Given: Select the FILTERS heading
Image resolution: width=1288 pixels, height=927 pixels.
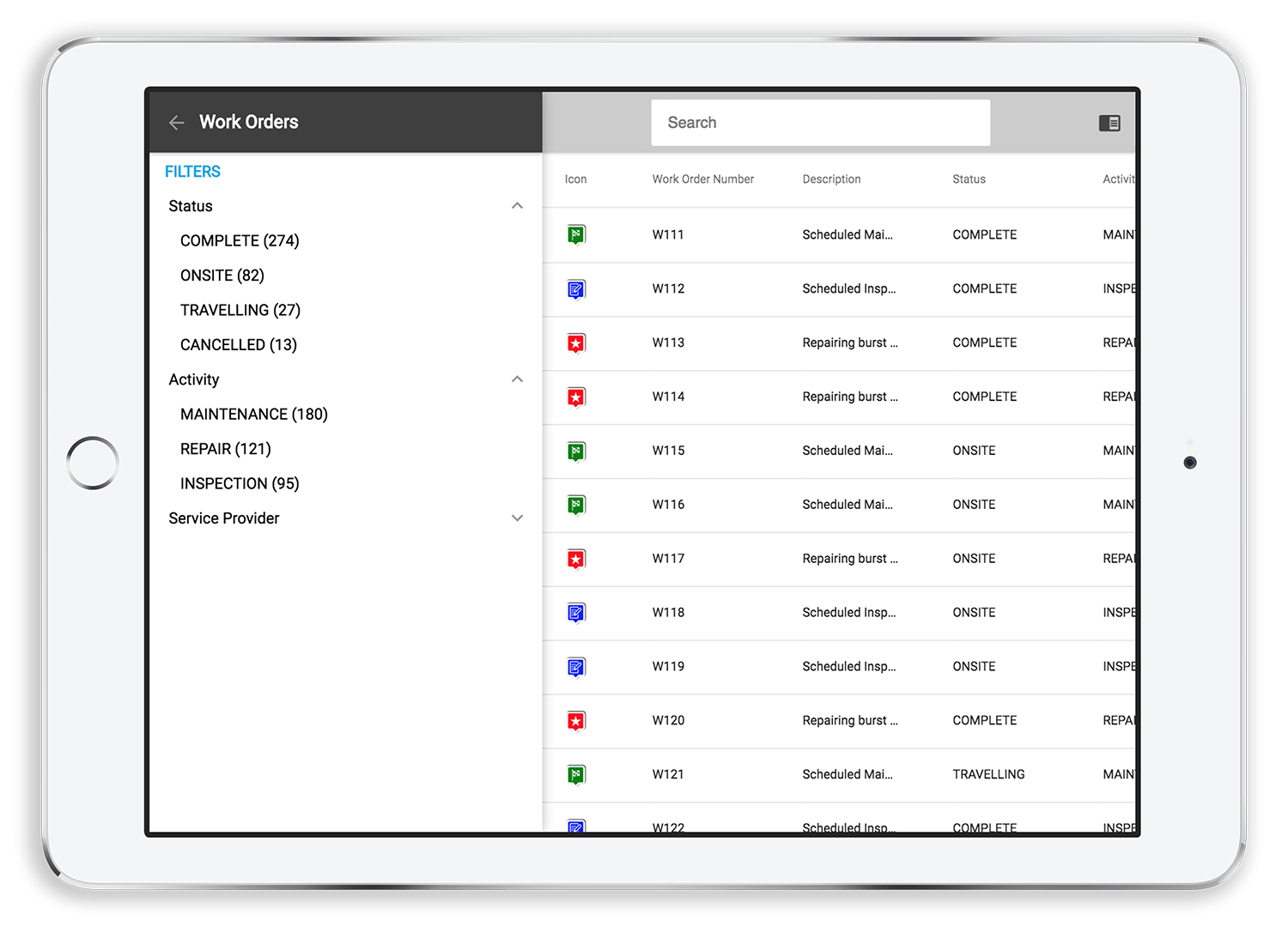Looking at the screenshot, I should [x=192, y=172].
